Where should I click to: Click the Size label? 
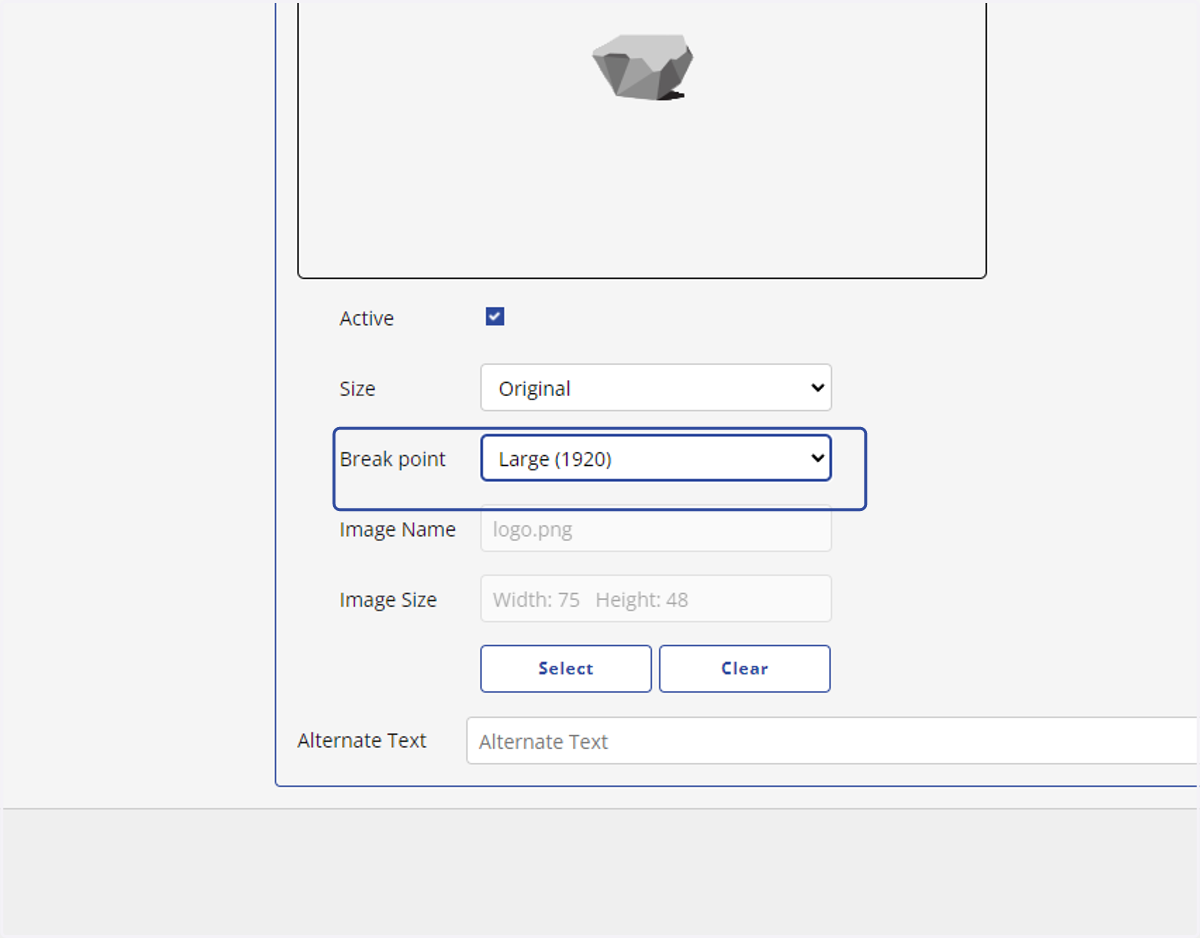[357, 389]
